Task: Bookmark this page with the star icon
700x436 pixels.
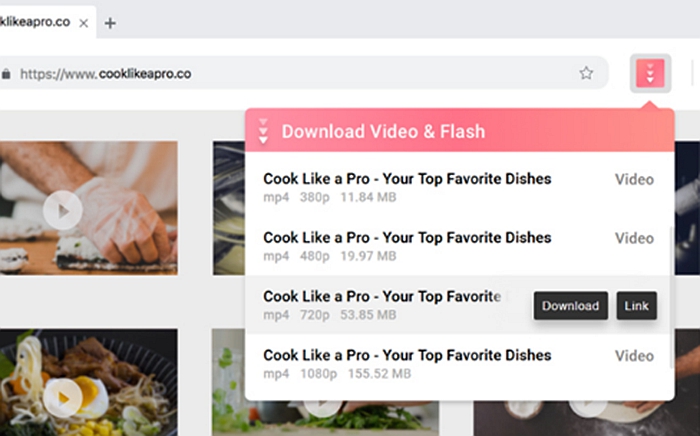Action: pyautogui.click(x=586, y=73)
